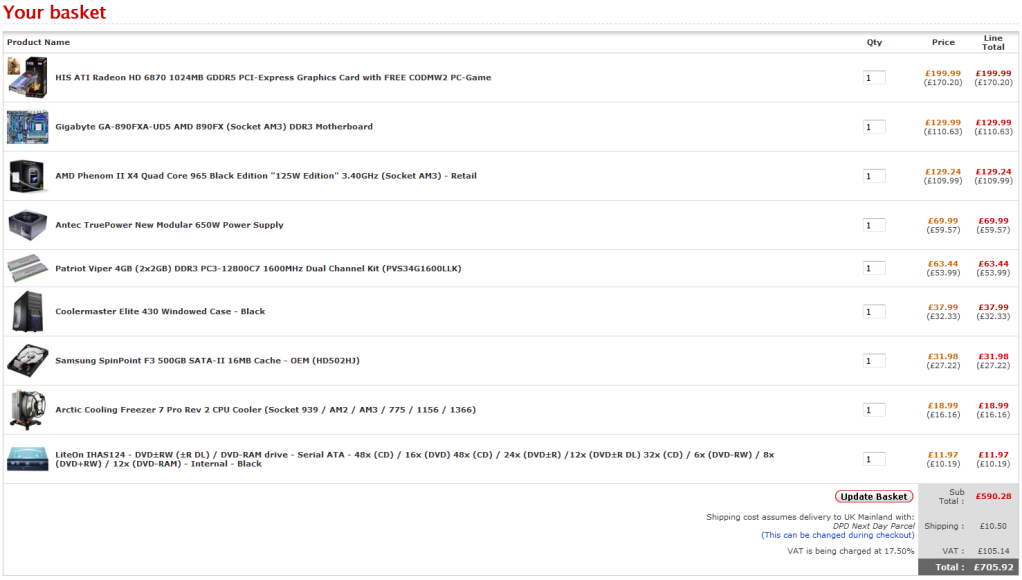
Task: Open the HIS ATI Radeon HD 6870 product link
Action: pos(273,78)
